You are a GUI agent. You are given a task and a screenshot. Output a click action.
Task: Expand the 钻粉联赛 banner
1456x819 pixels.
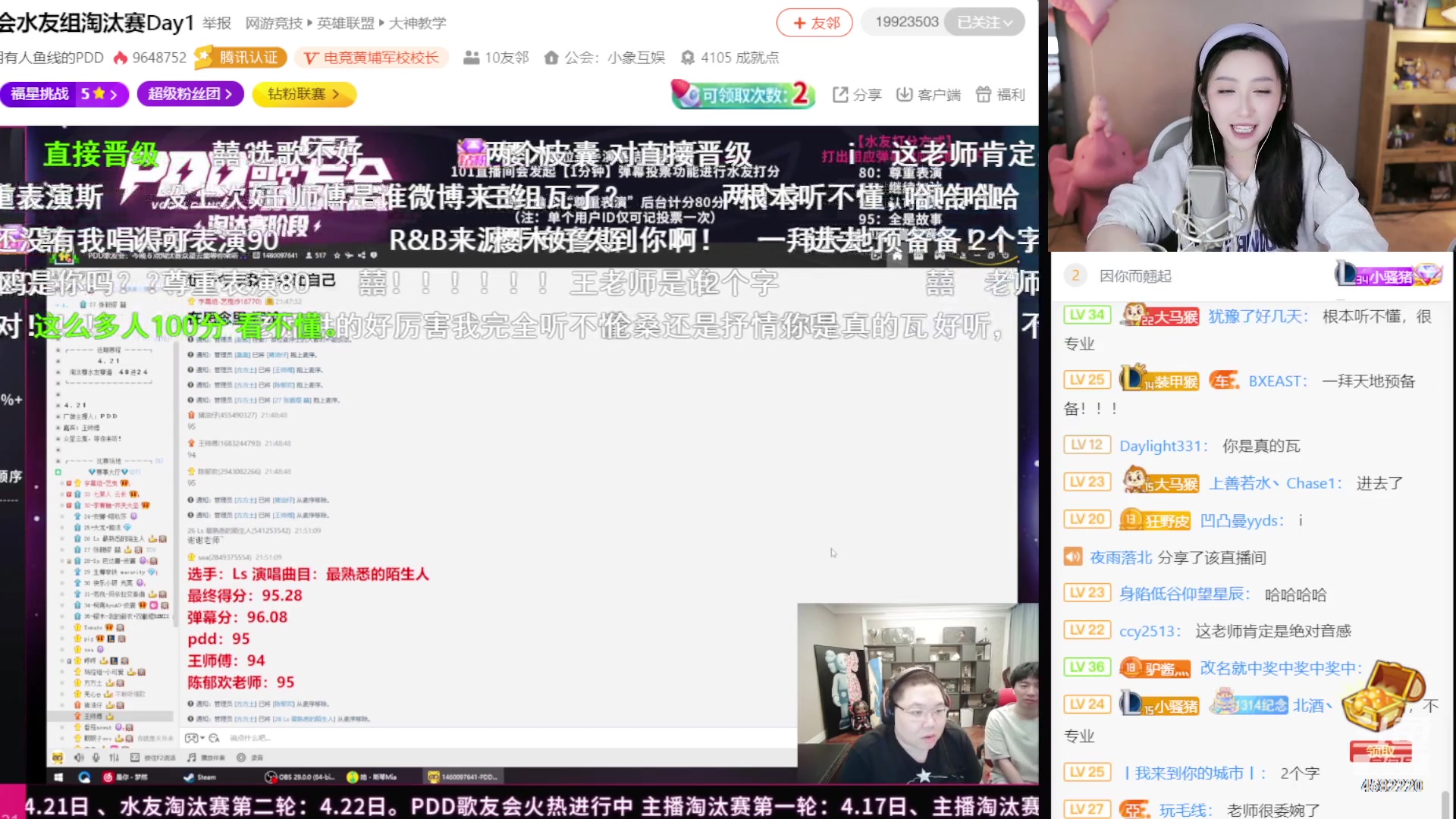(x=303, y=94)
